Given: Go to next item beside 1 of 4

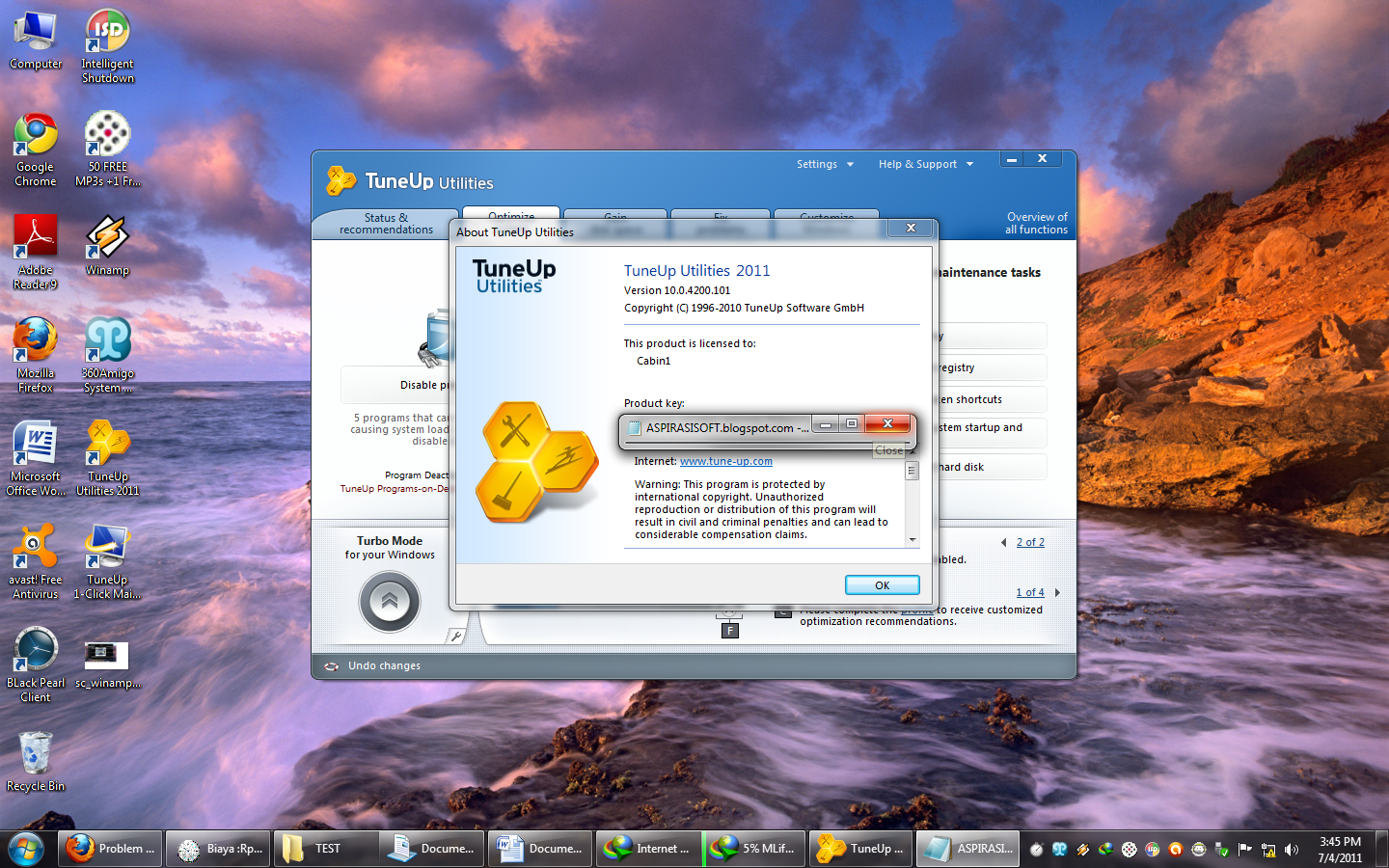Looking at the screenshot, I should (x=1057, y=593).
